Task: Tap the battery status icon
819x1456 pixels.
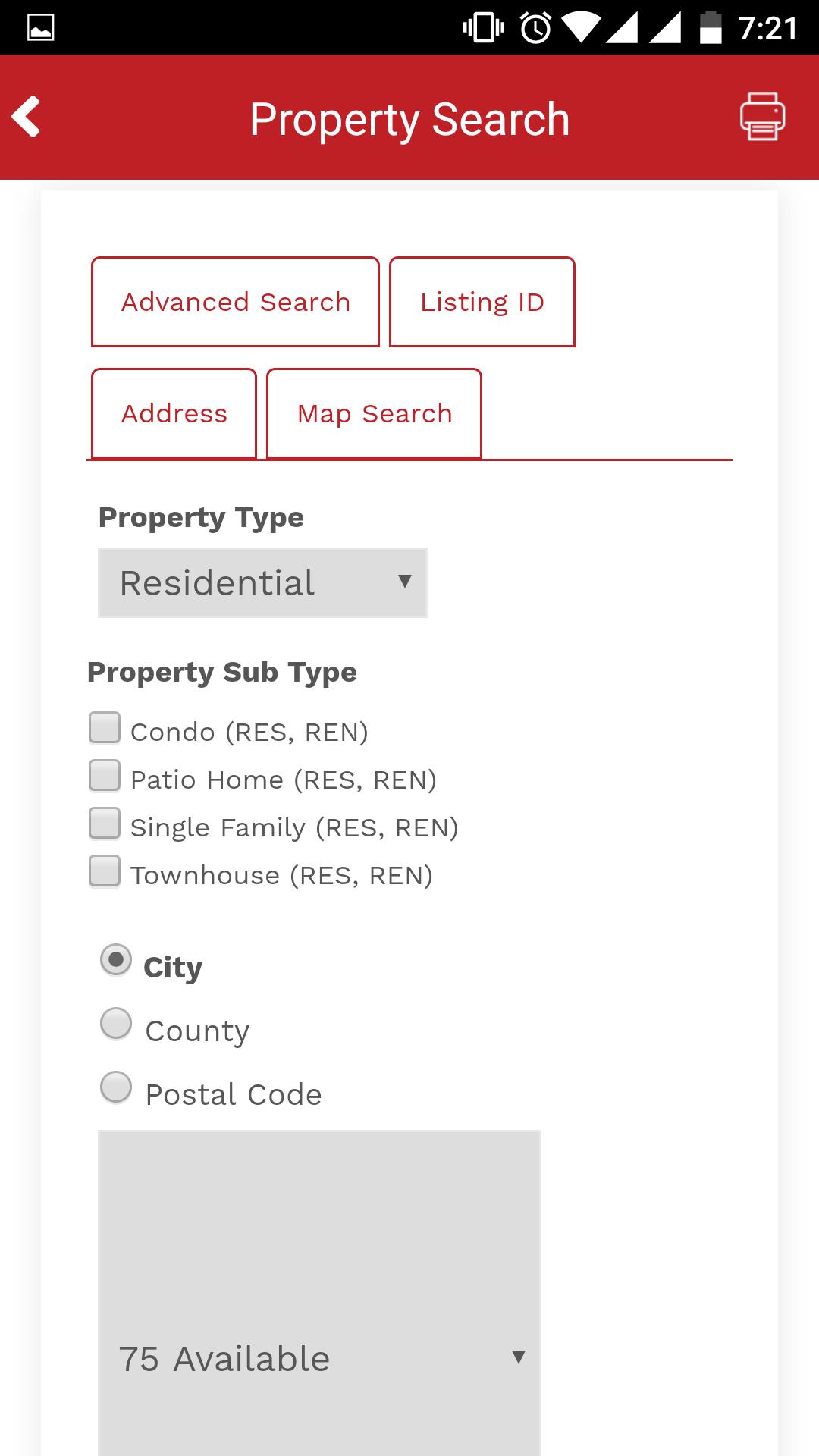Action: click(x=710, y=29)
